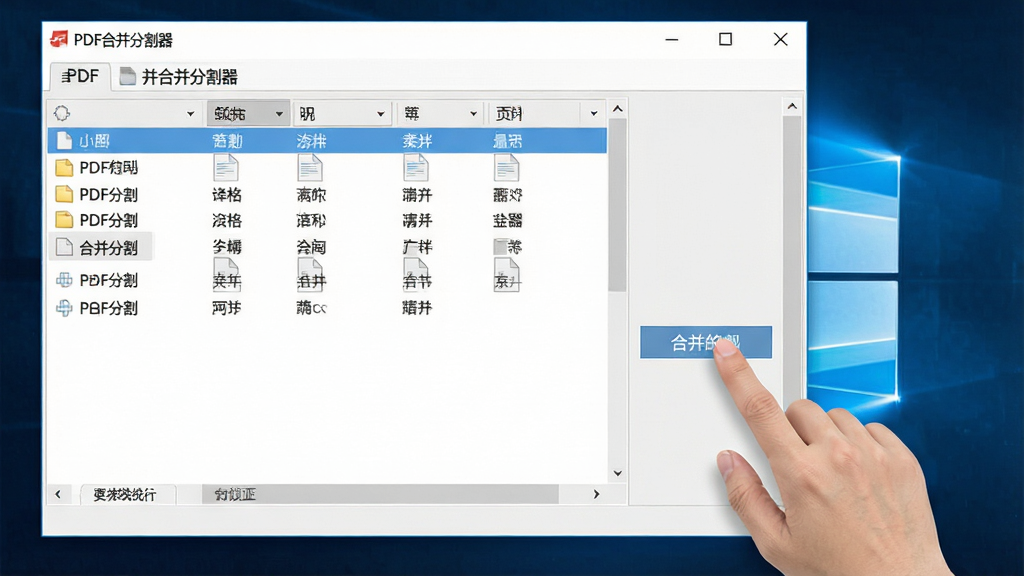
Task: Click the 页 column header label
Action: [x=509, y=114]
